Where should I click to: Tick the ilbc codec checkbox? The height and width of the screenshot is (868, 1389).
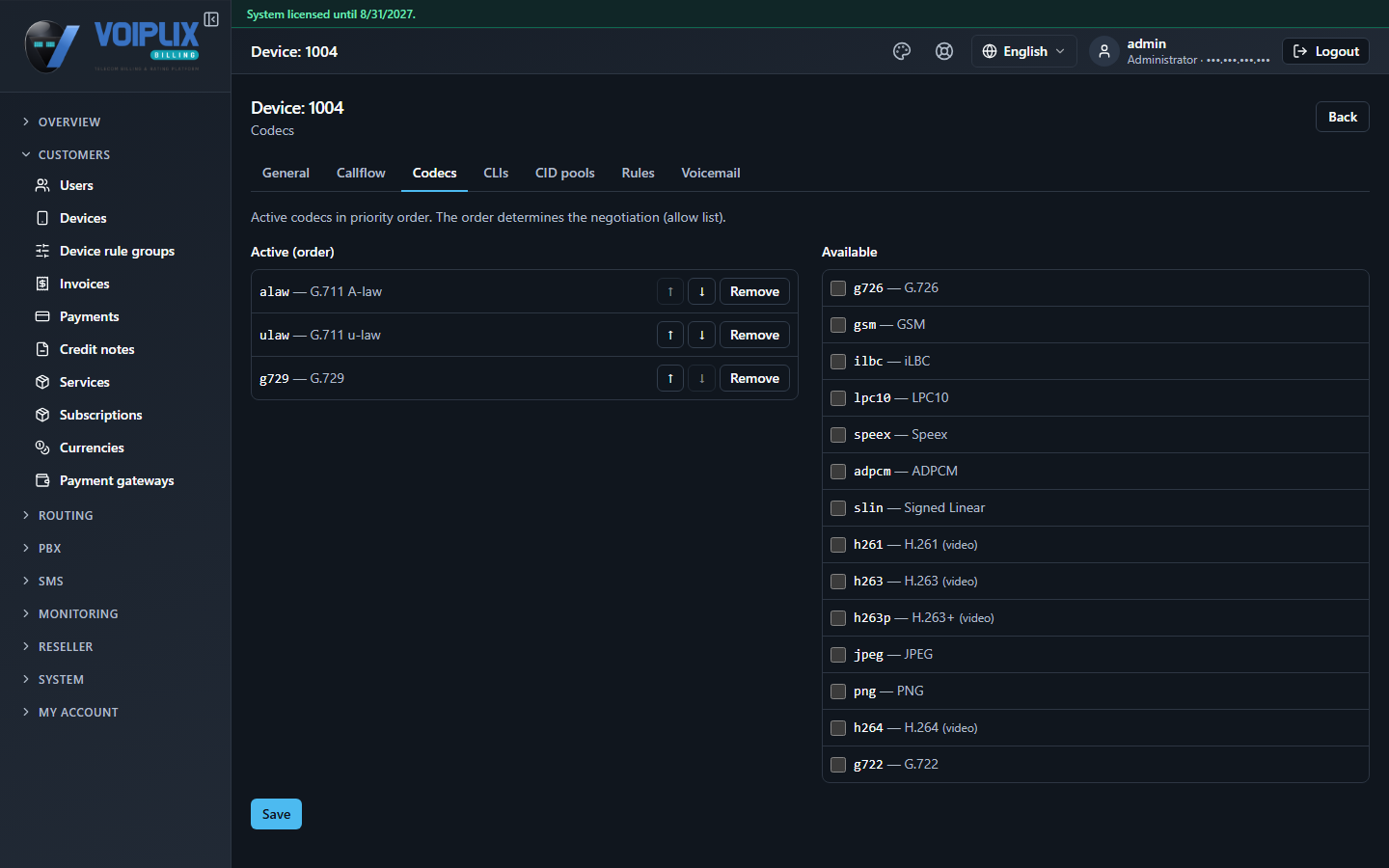click(x=838, y=362)
